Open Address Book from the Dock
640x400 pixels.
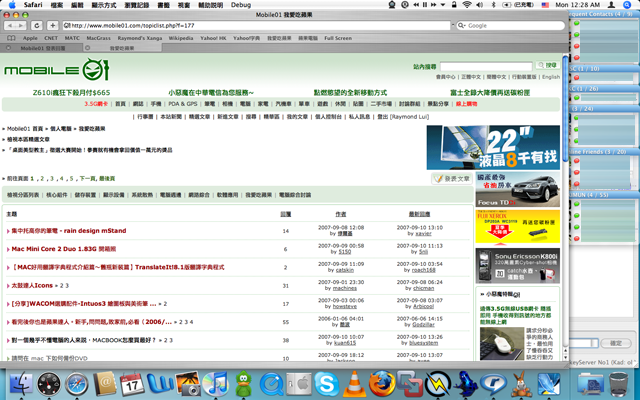coord(105,384)
